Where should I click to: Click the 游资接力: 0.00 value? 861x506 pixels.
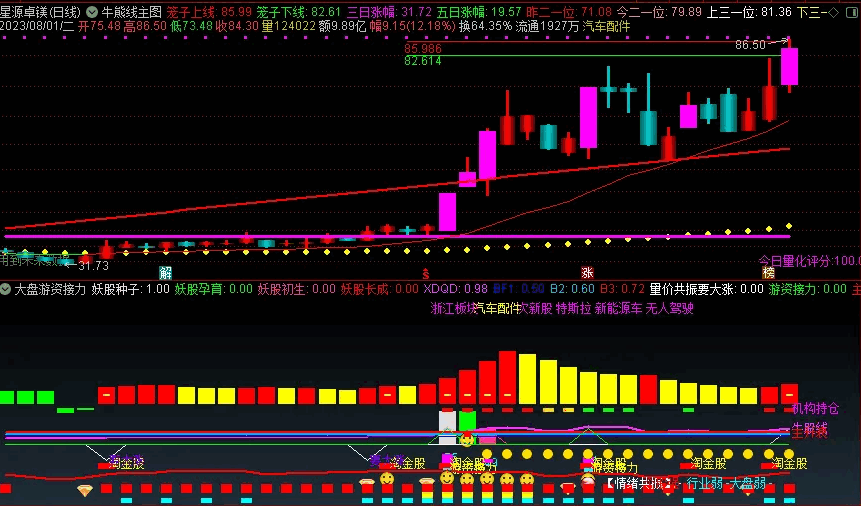[807, 289]
